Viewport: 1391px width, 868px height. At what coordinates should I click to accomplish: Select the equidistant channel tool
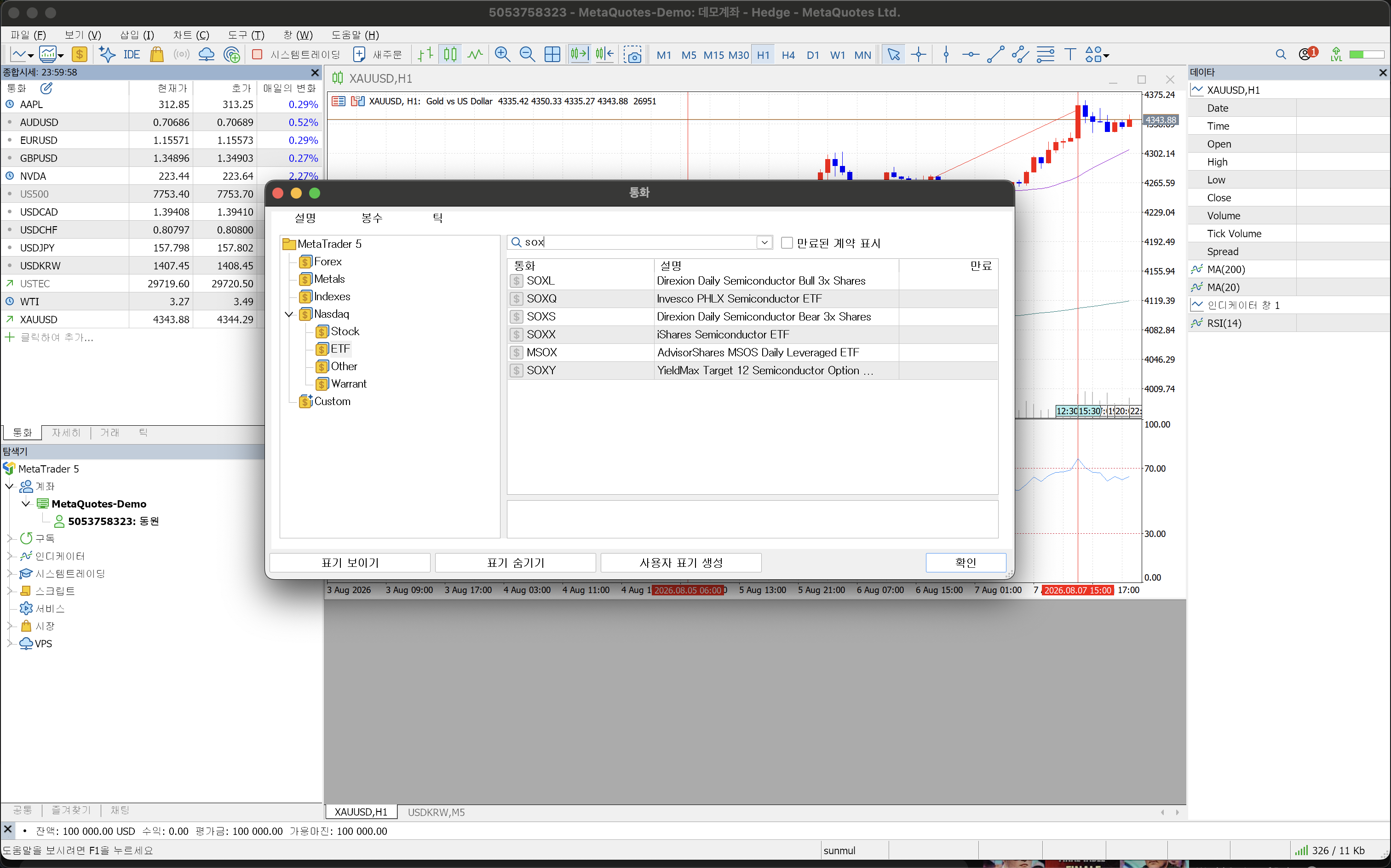pyautogui.click(x=1021, y=55)
